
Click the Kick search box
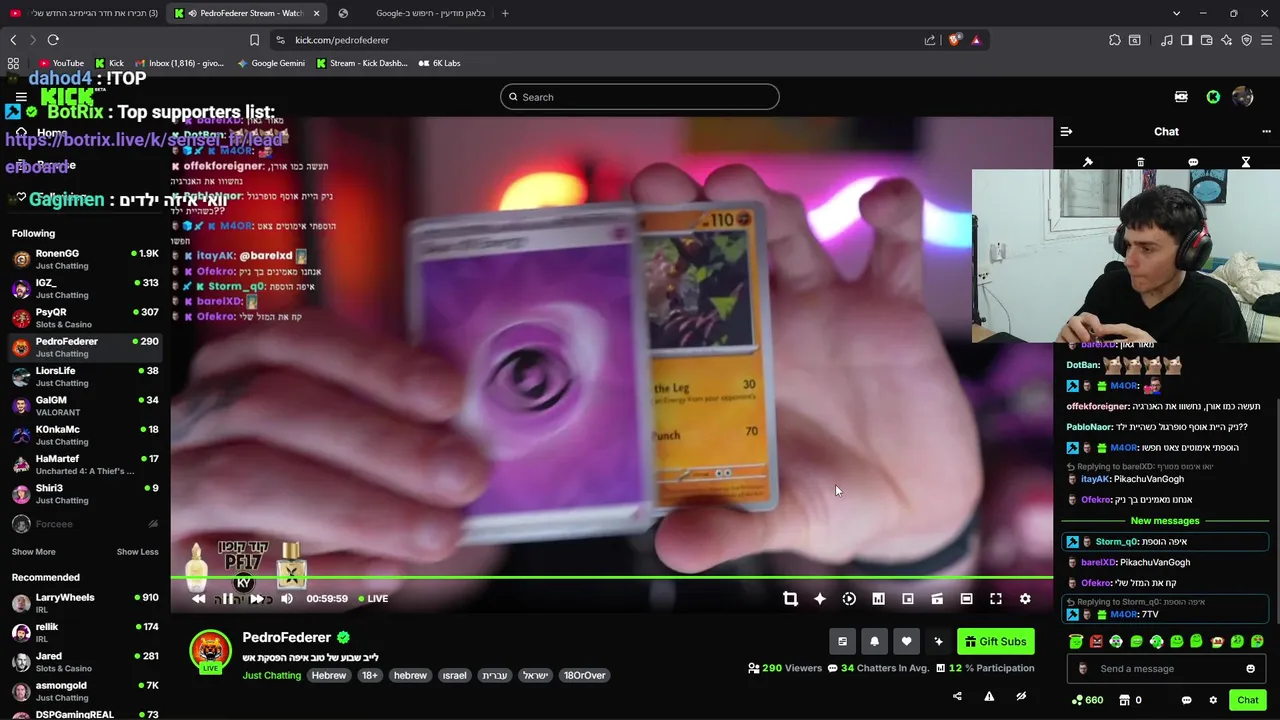(640, 97)
